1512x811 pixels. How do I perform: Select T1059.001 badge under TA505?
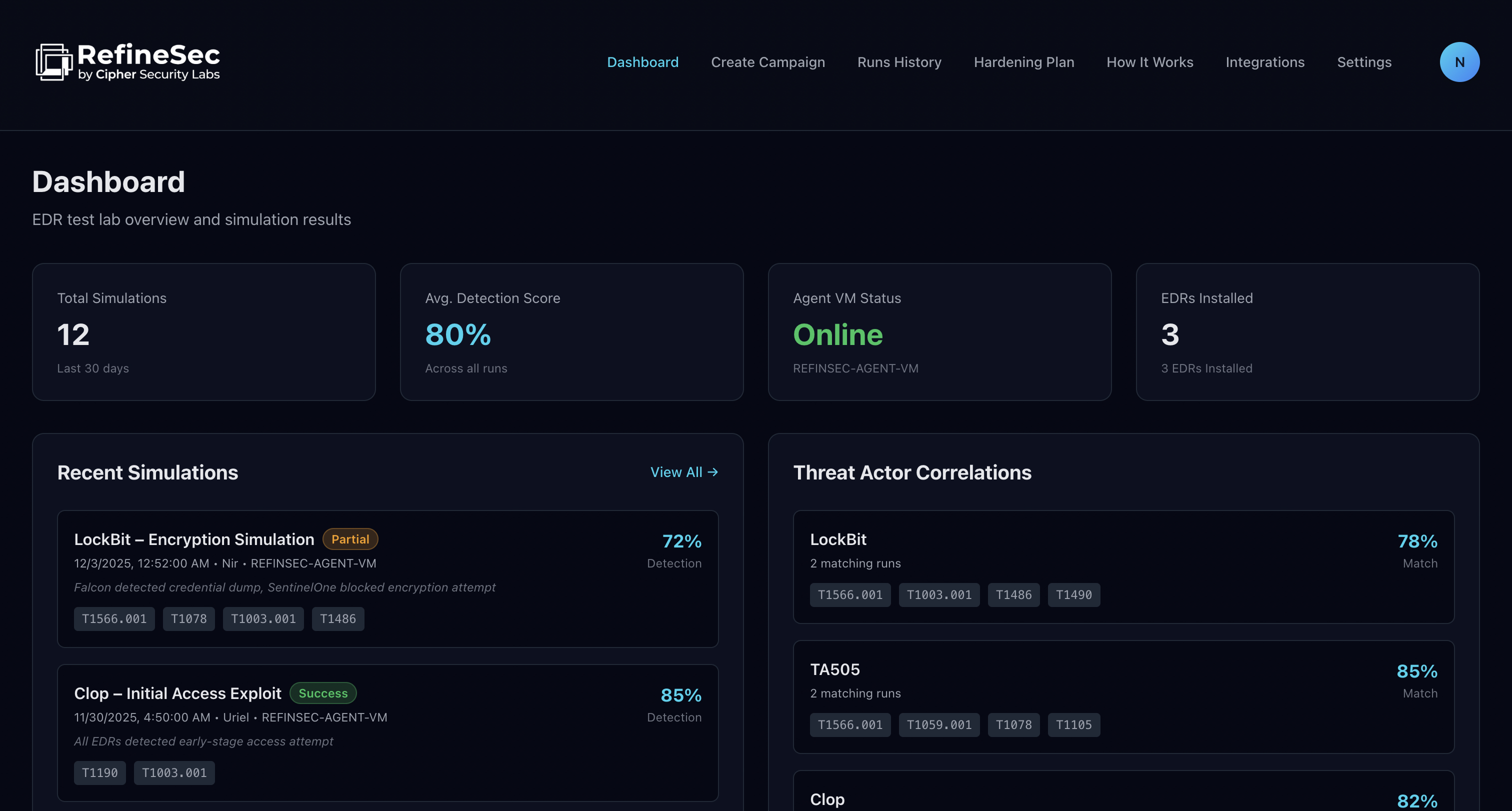[x=939, y=724]
